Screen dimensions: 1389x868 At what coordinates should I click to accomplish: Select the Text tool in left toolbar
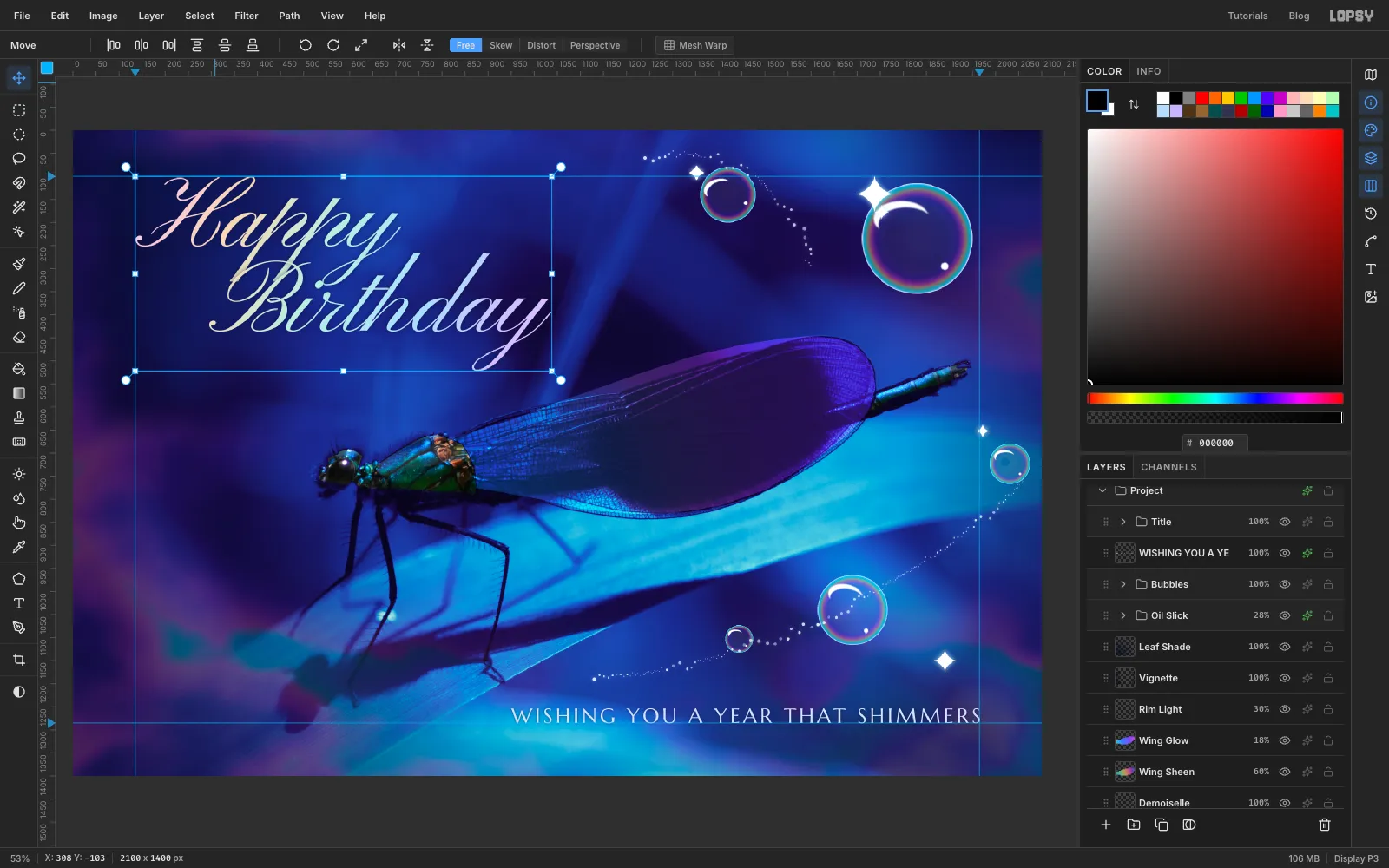coord(19,603)
